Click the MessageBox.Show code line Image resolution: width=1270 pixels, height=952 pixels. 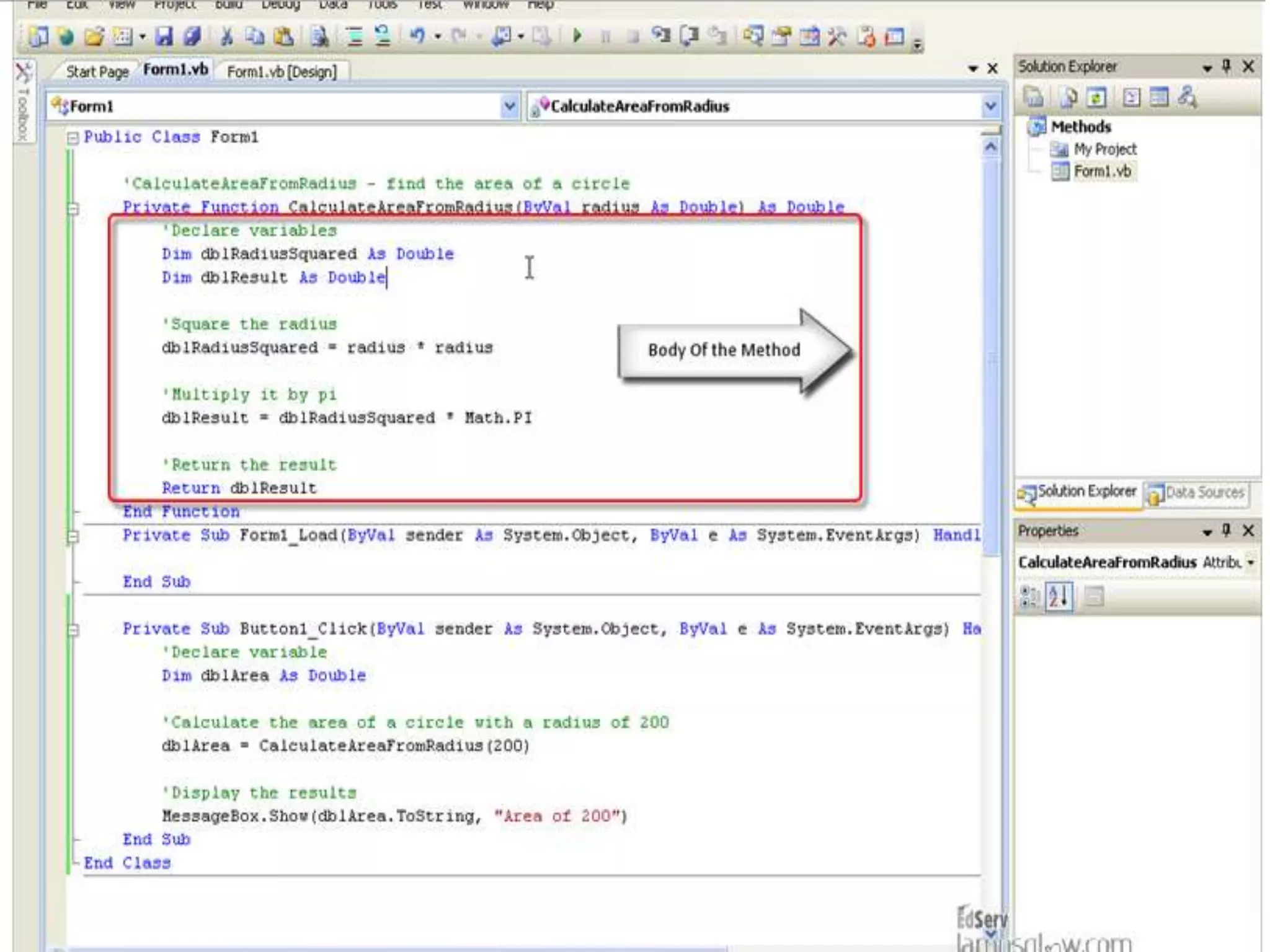click(x=394, y=816)
